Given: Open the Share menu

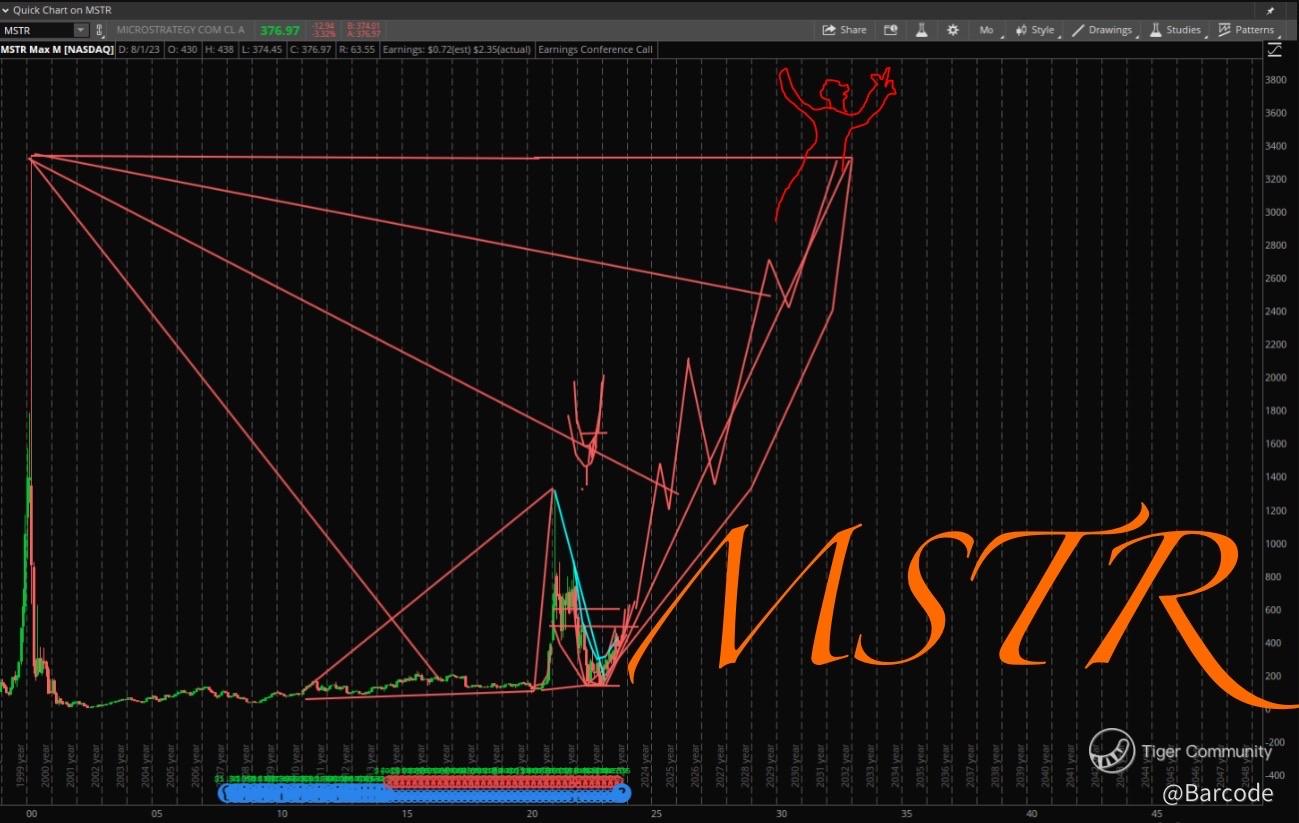Looking at the screenshot, I should (844, 30).
